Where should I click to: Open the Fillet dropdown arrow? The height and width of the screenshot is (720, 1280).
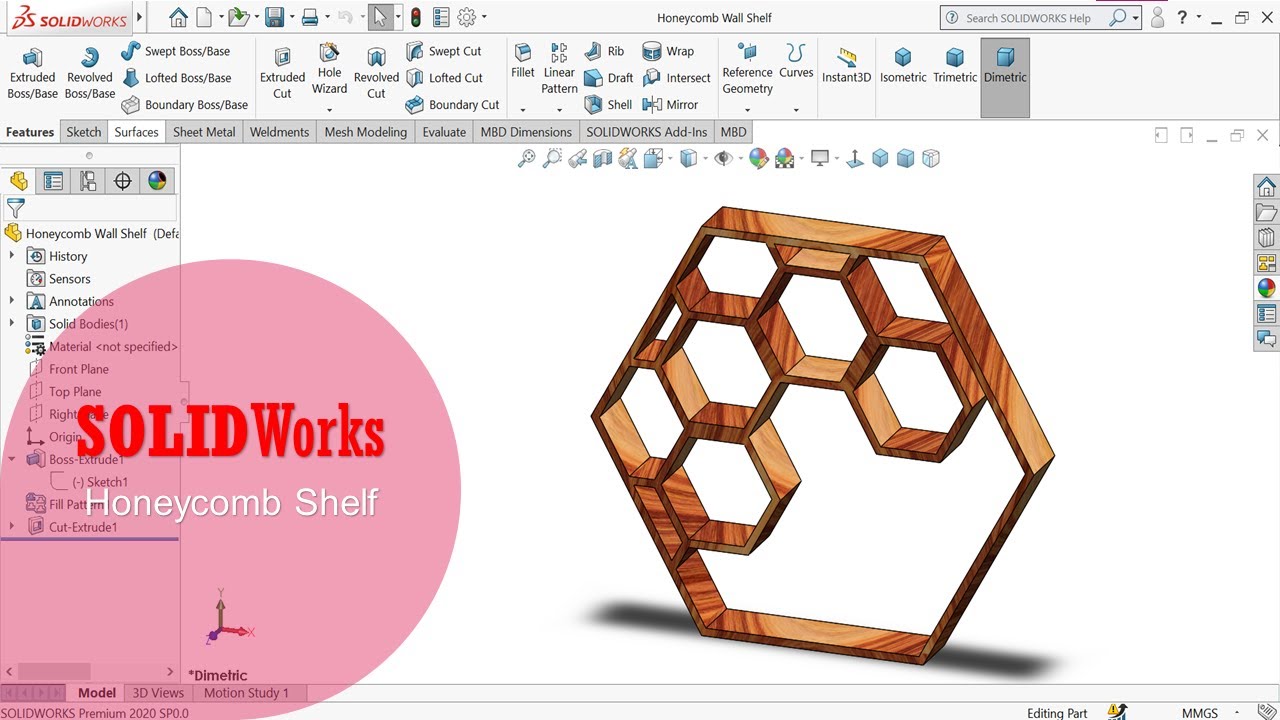[x=522, y=110]
